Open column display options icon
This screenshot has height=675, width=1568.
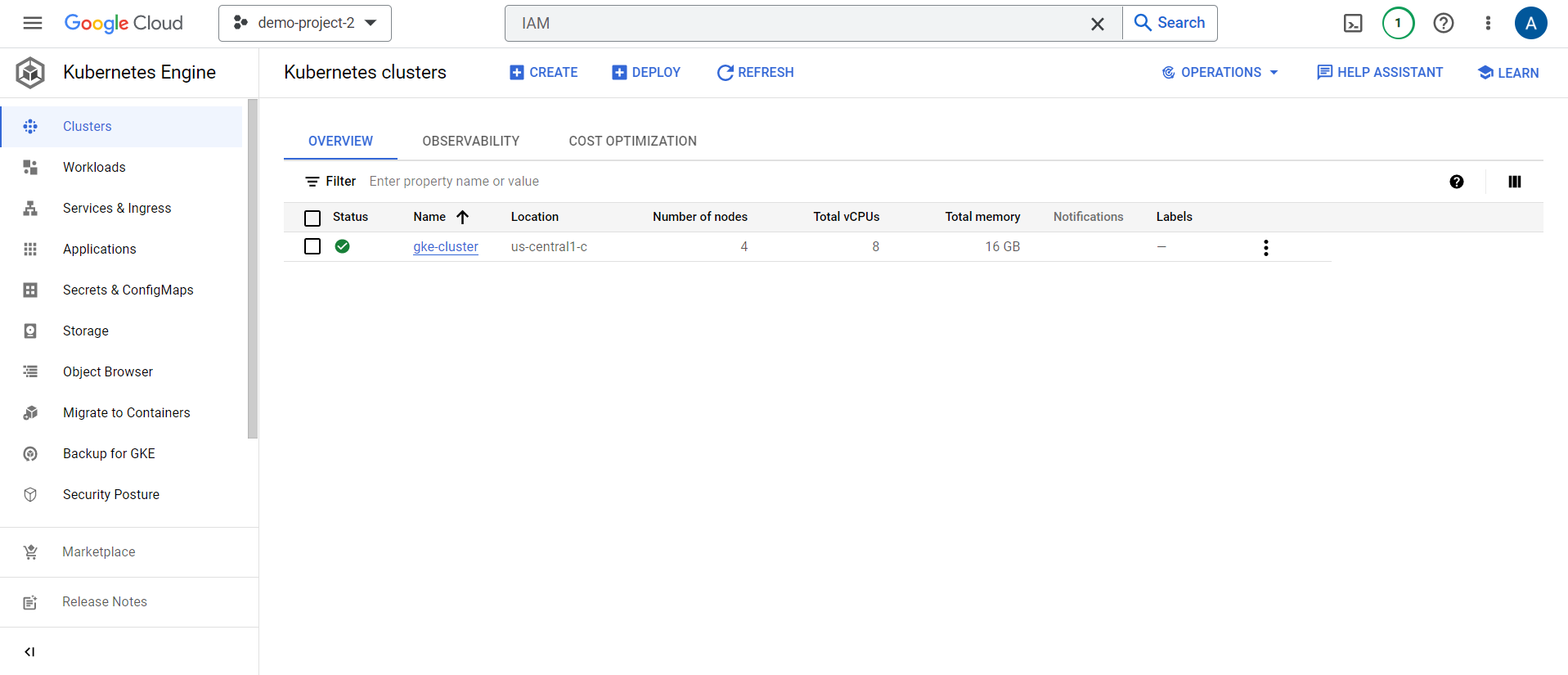pyautogui.click(x=1514, y=182)
